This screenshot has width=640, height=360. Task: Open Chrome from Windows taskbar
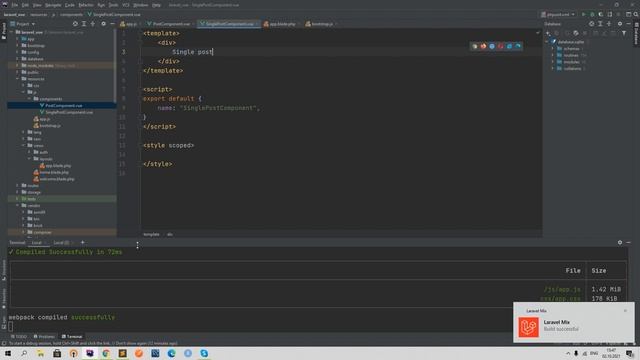point(106,353)
